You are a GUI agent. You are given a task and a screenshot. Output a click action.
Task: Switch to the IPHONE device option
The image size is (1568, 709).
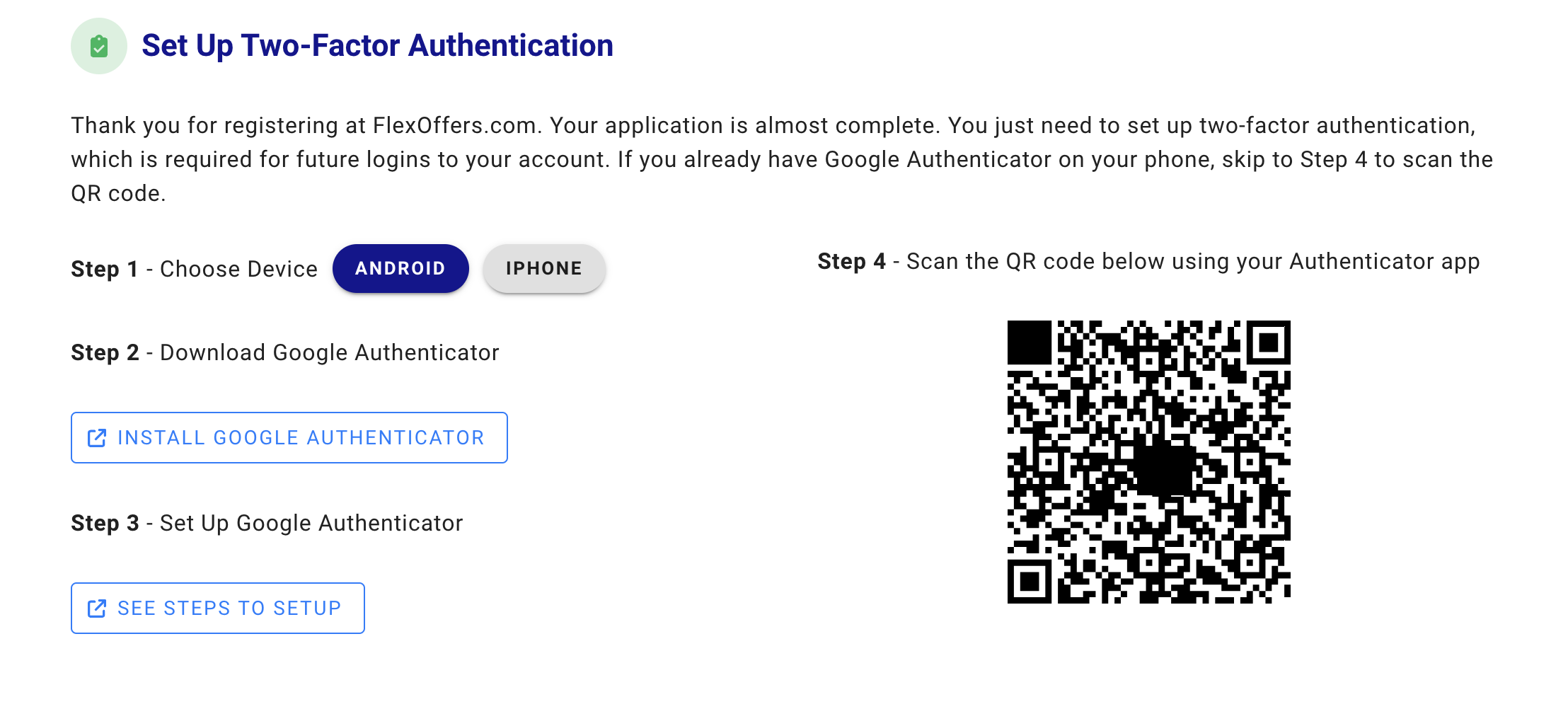pos(544,268)
